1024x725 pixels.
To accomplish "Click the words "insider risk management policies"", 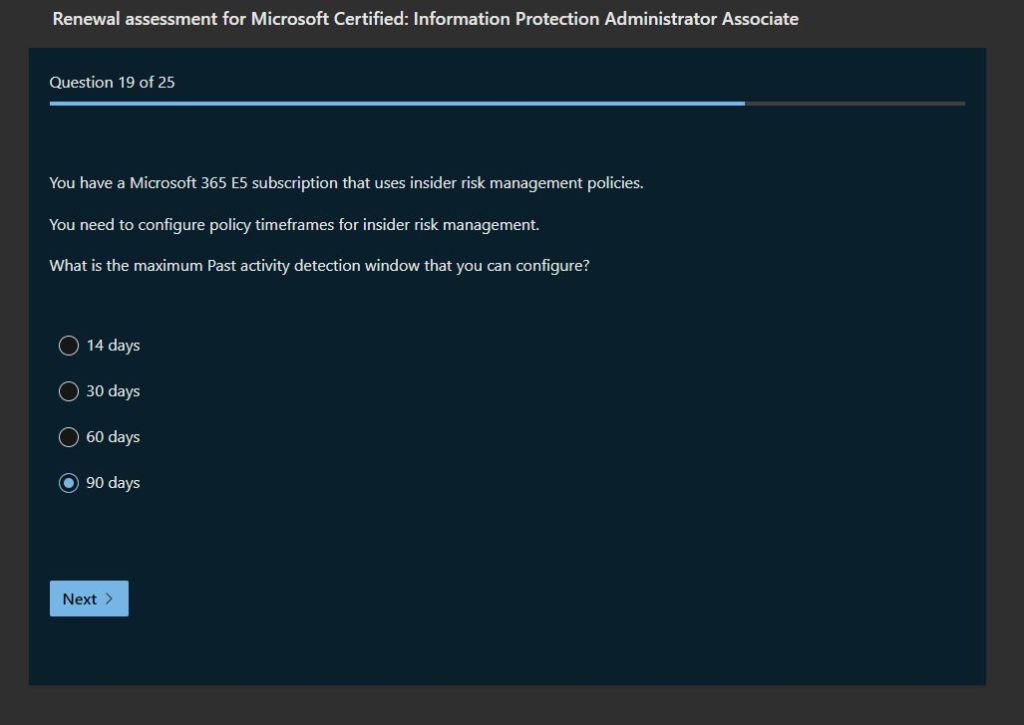I will [526, 184].
